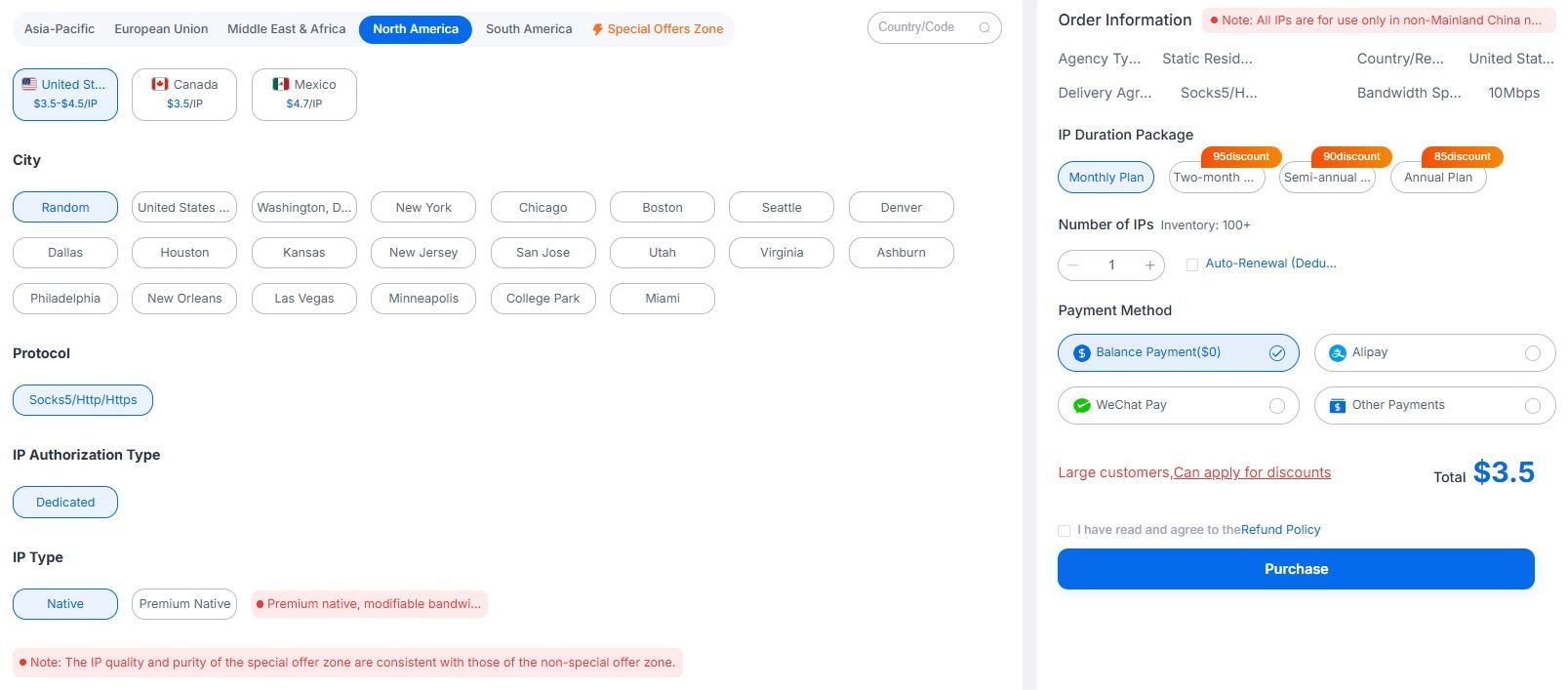
Task: Click the WeChat Pay logo icon
Action: 1081,406
